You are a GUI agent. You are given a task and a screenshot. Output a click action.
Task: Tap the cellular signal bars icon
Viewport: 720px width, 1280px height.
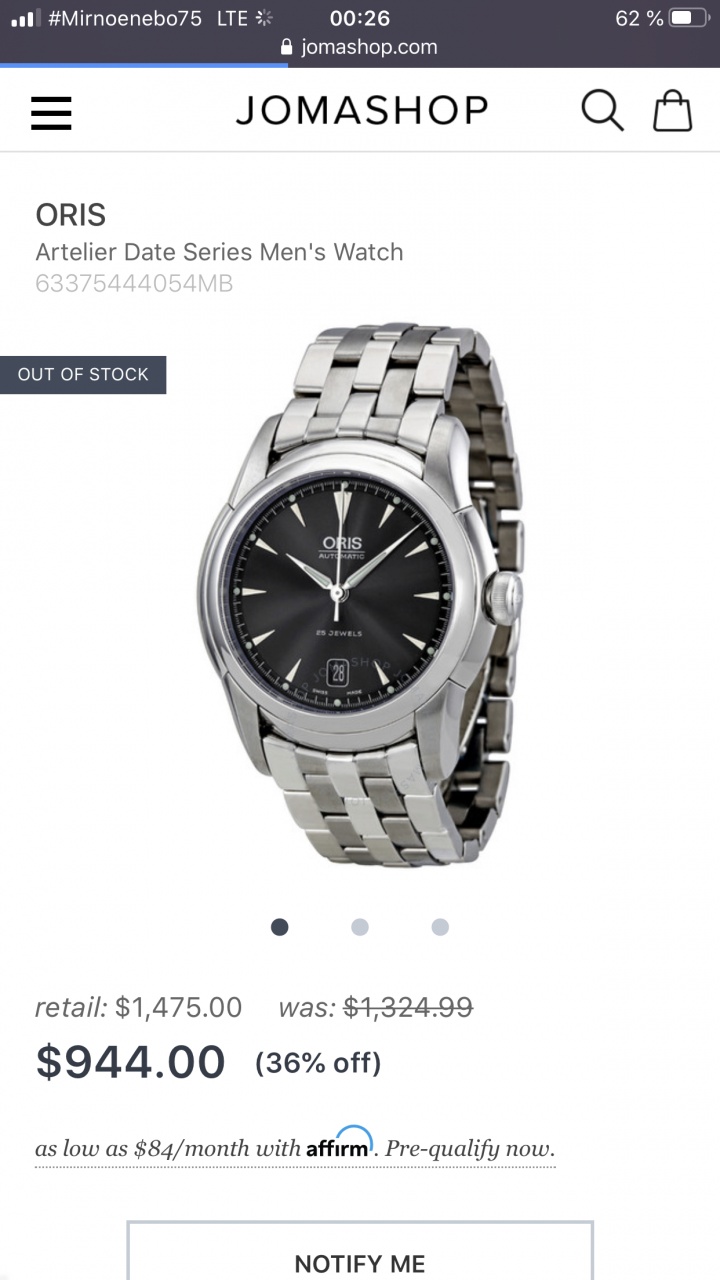coord(23,18)
